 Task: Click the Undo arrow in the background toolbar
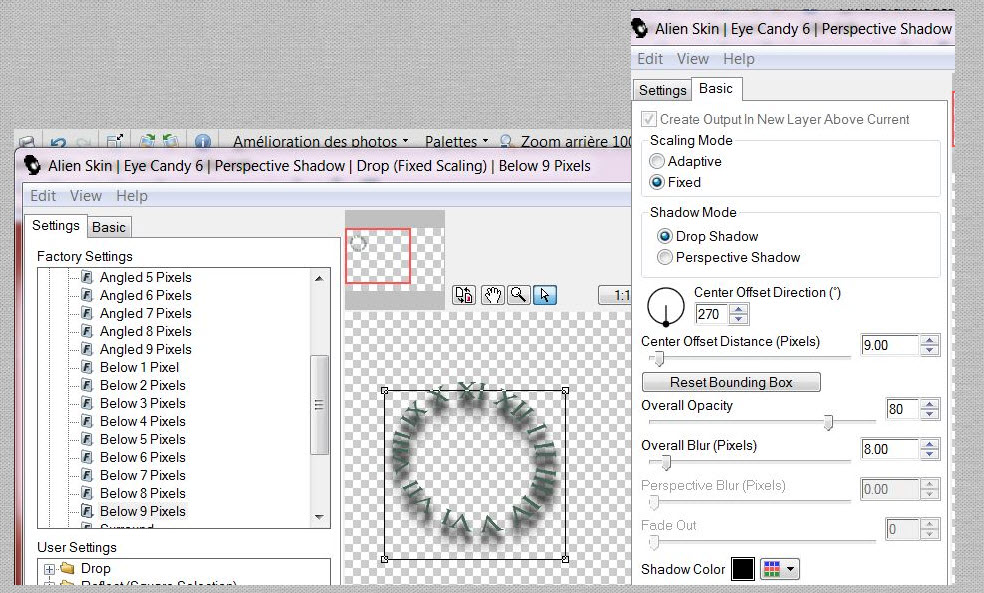coord(58,142)
